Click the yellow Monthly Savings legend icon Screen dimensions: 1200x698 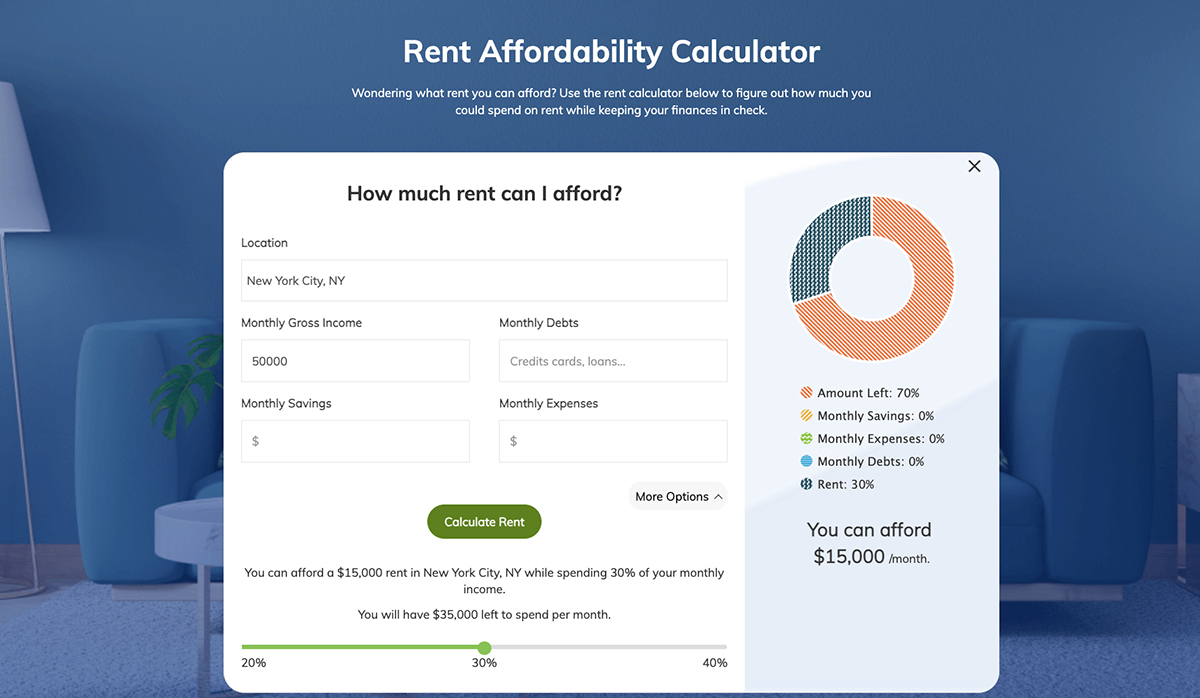tap(806, 415)
